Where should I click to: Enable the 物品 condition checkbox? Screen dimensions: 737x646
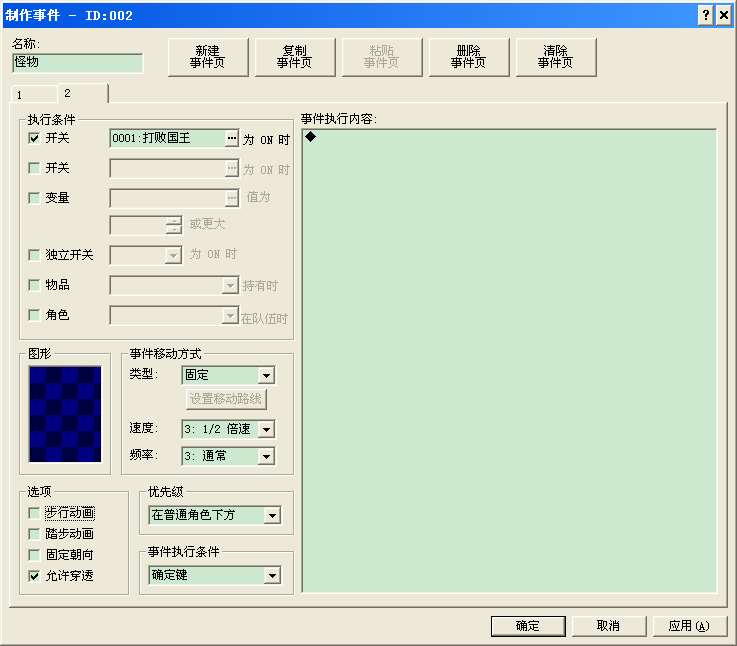click(34, 285)
